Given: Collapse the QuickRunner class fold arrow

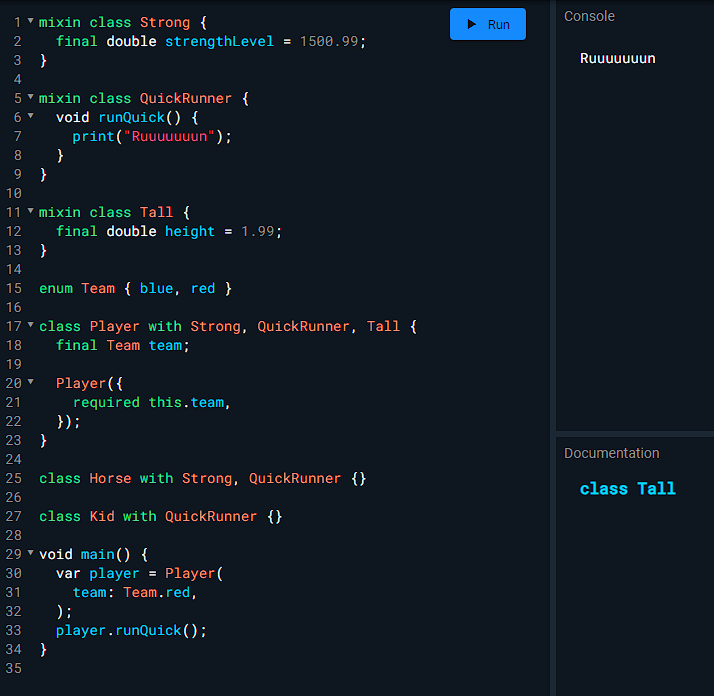Looking at the screenshot, I should [x=31, y=97].
